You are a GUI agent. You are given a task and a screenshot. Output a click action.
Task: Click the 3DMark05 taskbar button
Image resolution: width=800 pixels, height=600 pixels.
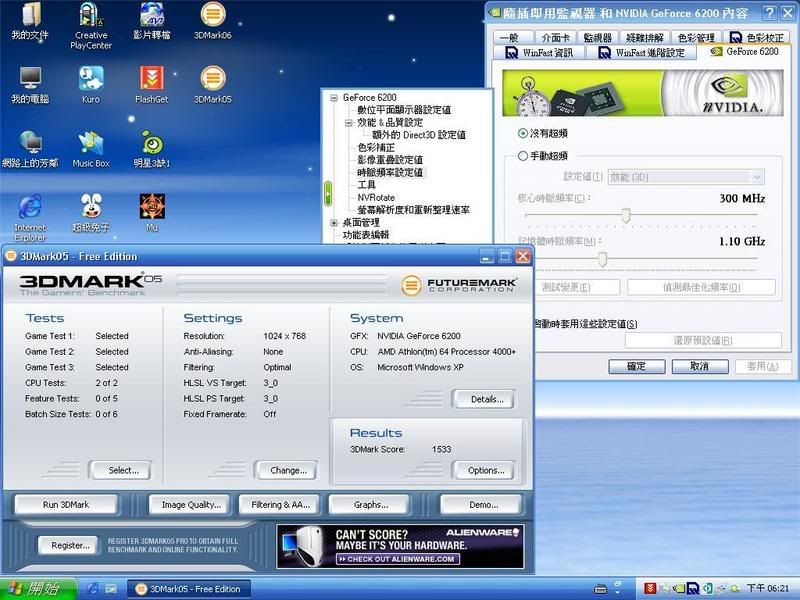pyautogui.click(x=189, y=589)
